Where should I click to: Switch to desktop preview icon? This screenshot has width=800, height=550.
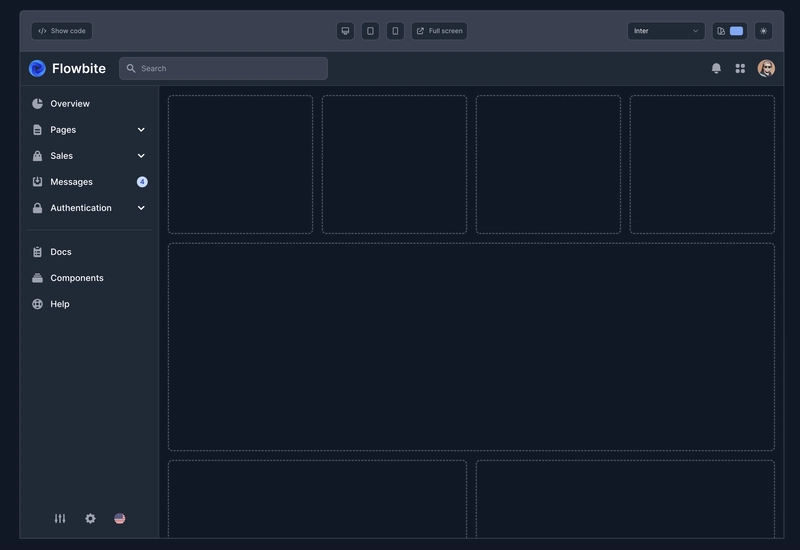point(345,31)
